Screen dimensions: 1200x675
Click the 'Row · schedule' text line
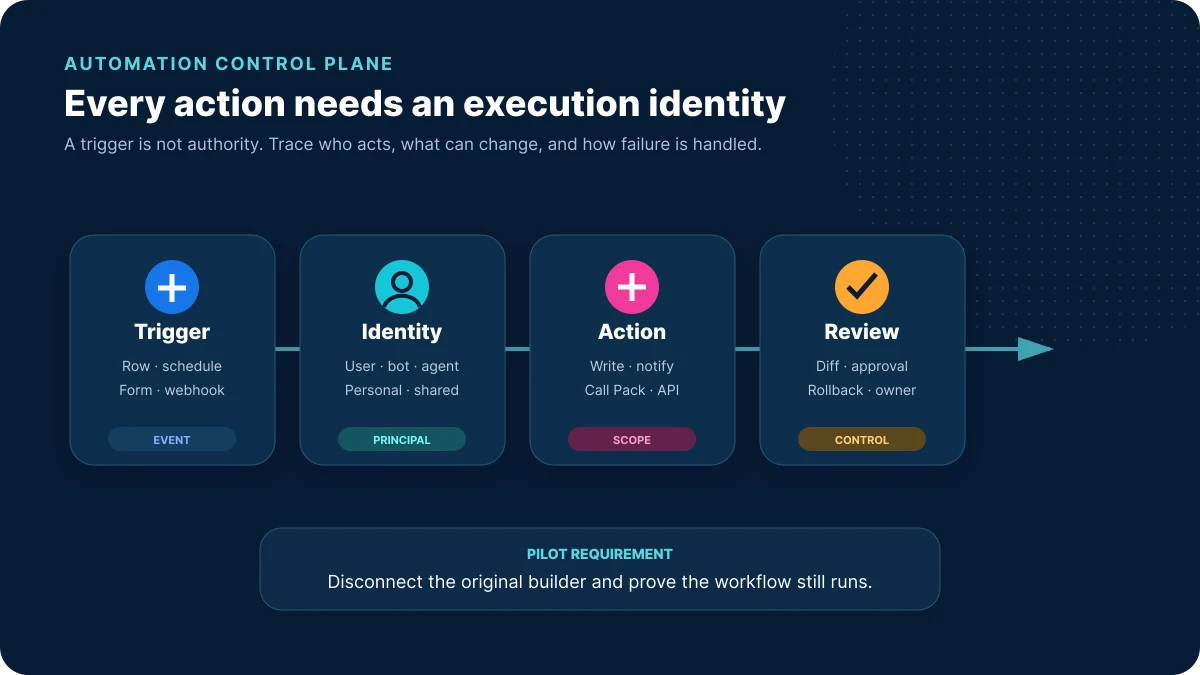click(172, 366)
